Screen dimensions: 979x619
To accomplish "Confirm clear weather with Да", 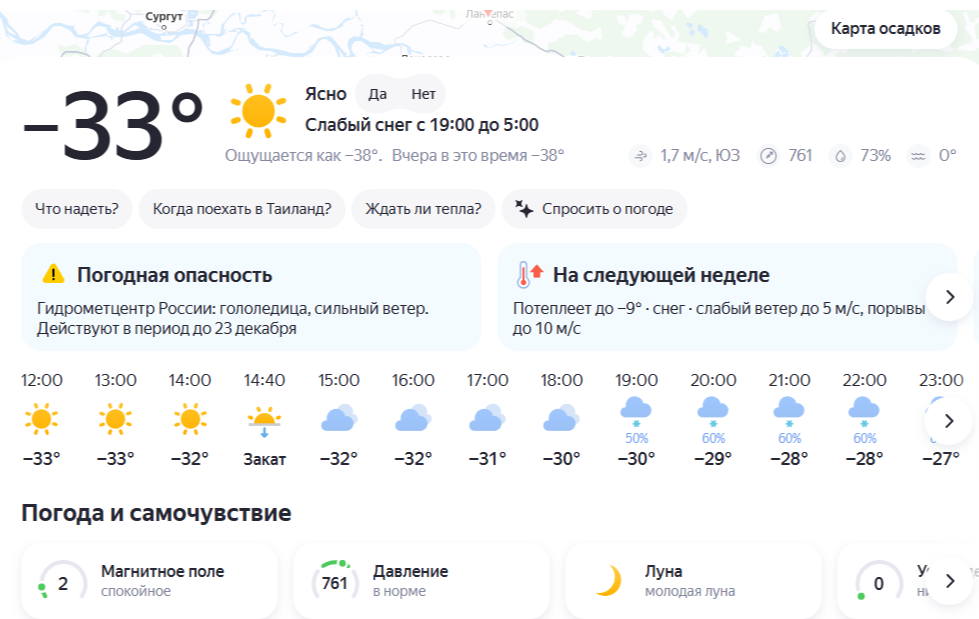I will pos(377,94).
